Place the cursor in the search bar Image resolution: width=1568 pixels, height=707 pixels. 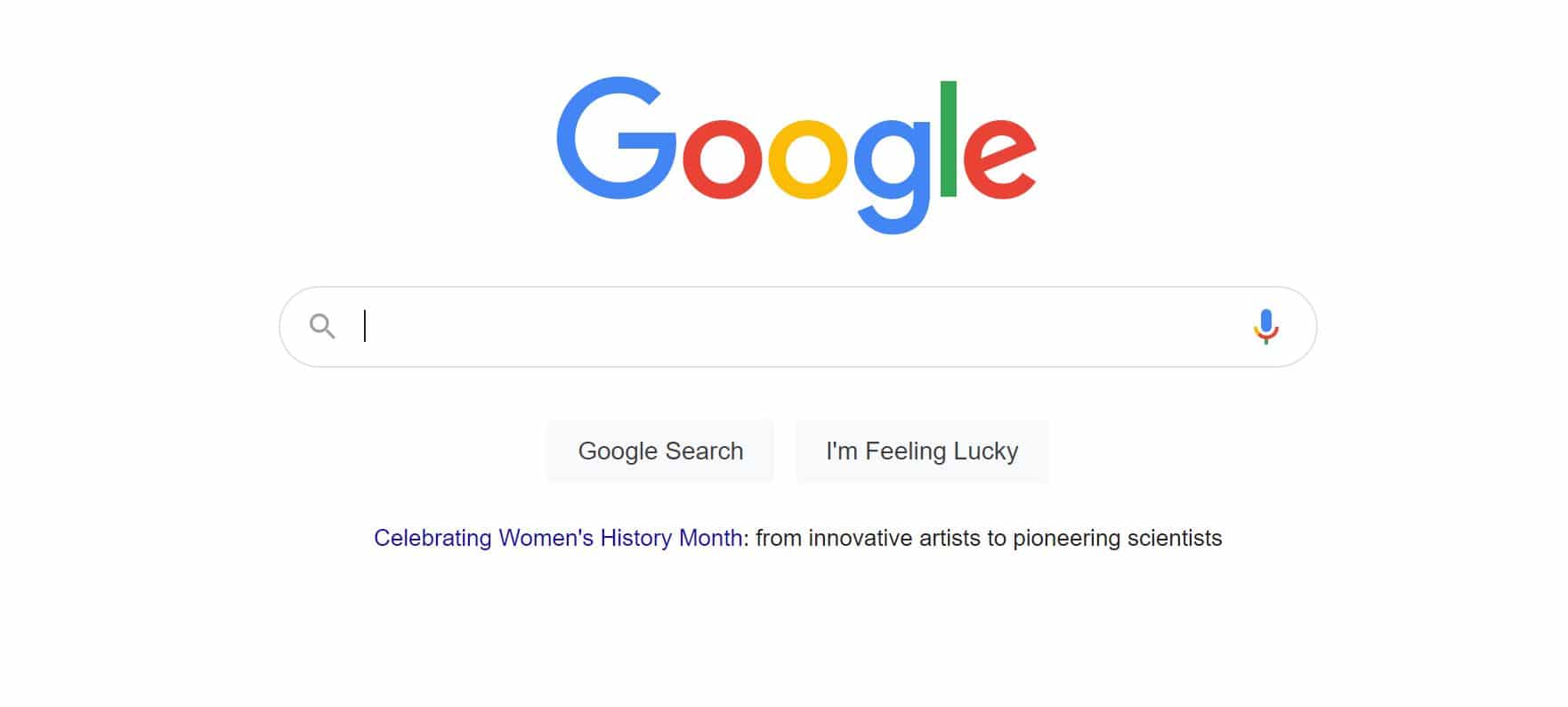pyautogui.click(x=623, y=326)
